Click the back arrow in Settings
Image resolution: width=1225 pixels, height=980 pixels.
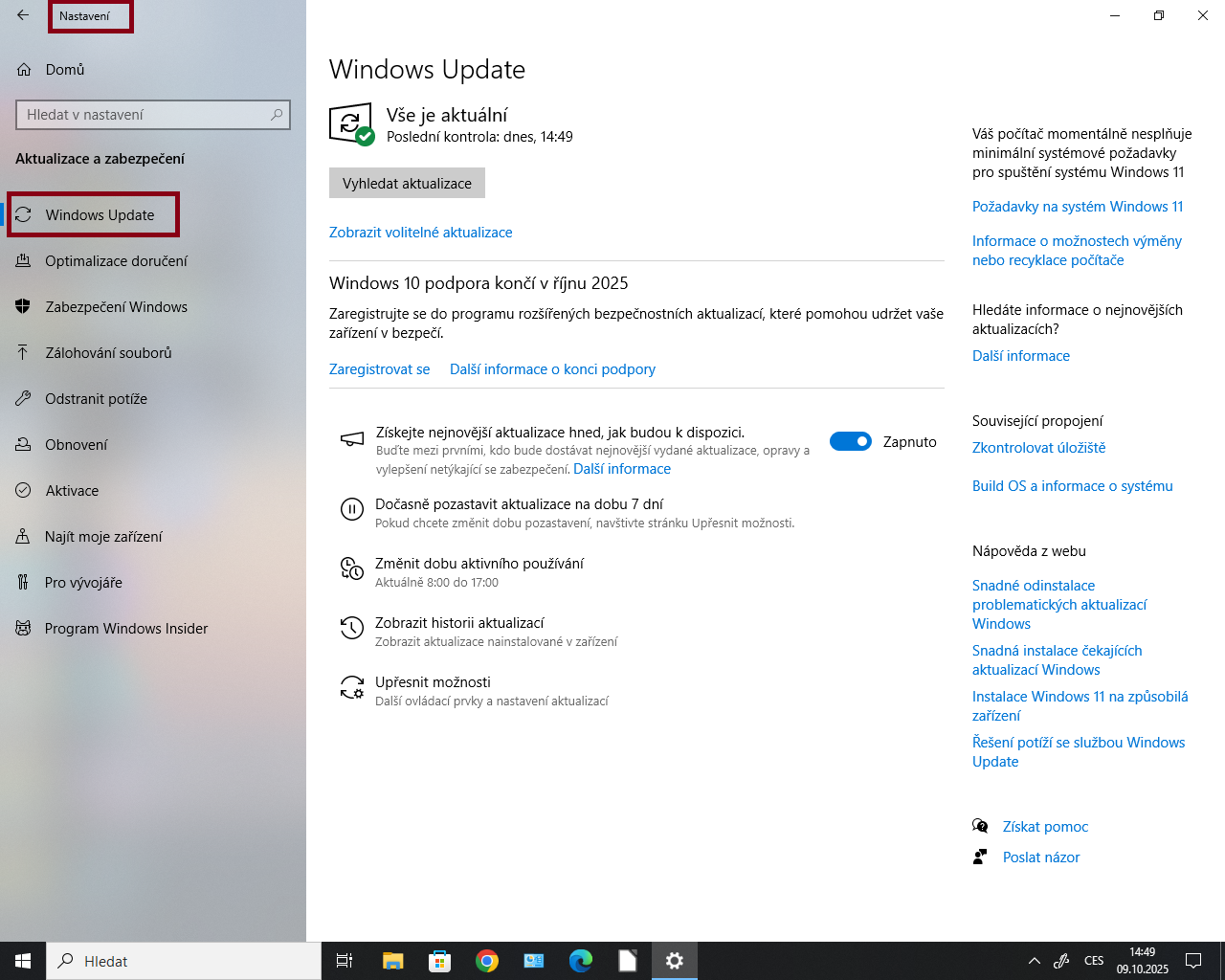(23, 15)
